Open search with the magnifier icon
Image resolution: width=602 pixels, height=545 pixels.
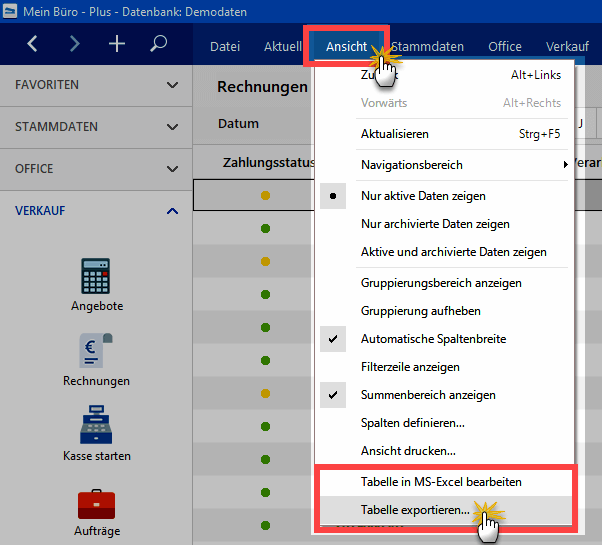[x=158, y=44]
